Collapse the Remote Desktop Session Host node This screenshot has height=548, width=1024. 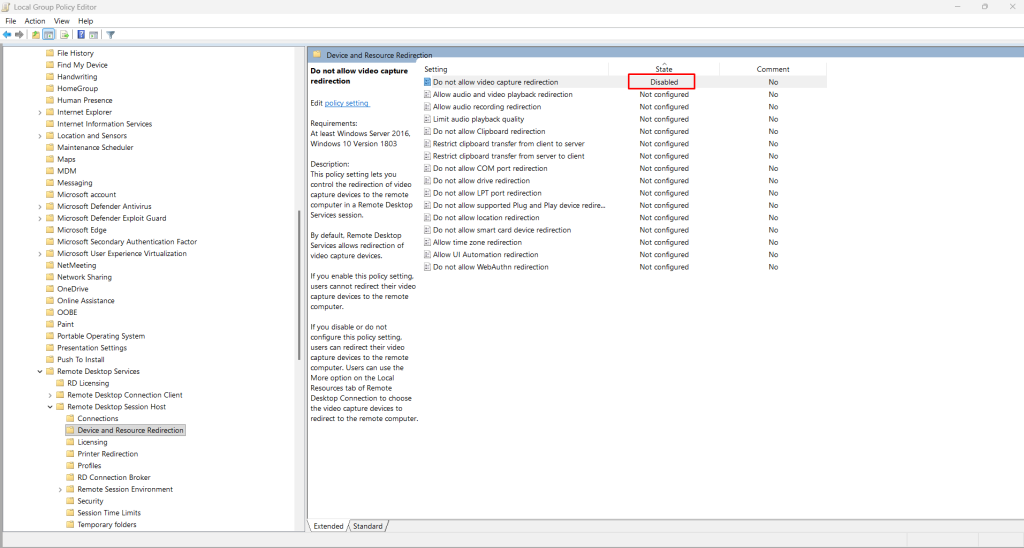(49, 407)
